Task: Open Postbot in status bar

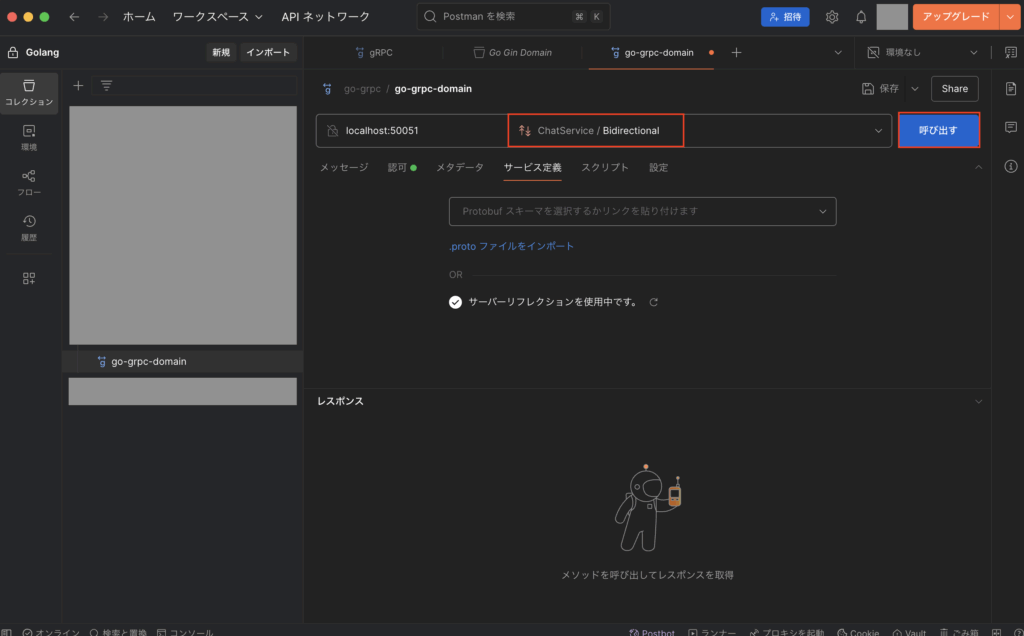Action: click(652, 631)
